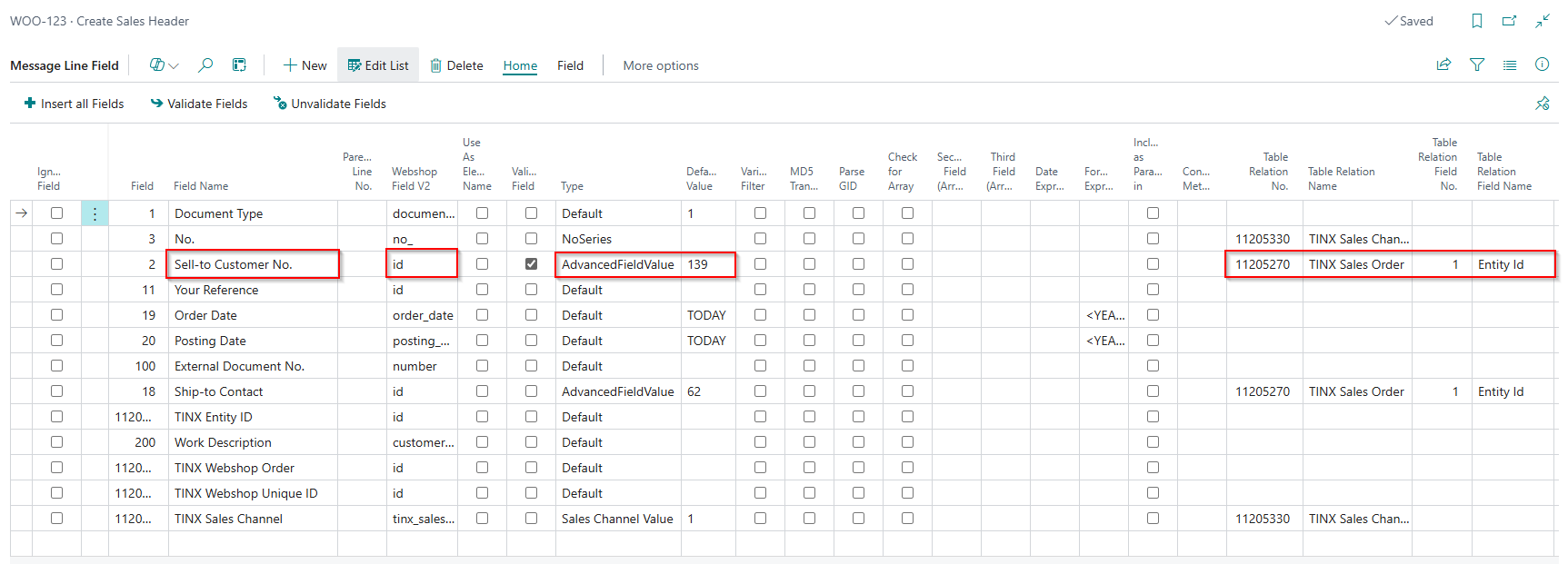Viewport: 1568px width, 564px height.
Task: Click Table Relation Name column header
Action: (x=1341, y=179)
